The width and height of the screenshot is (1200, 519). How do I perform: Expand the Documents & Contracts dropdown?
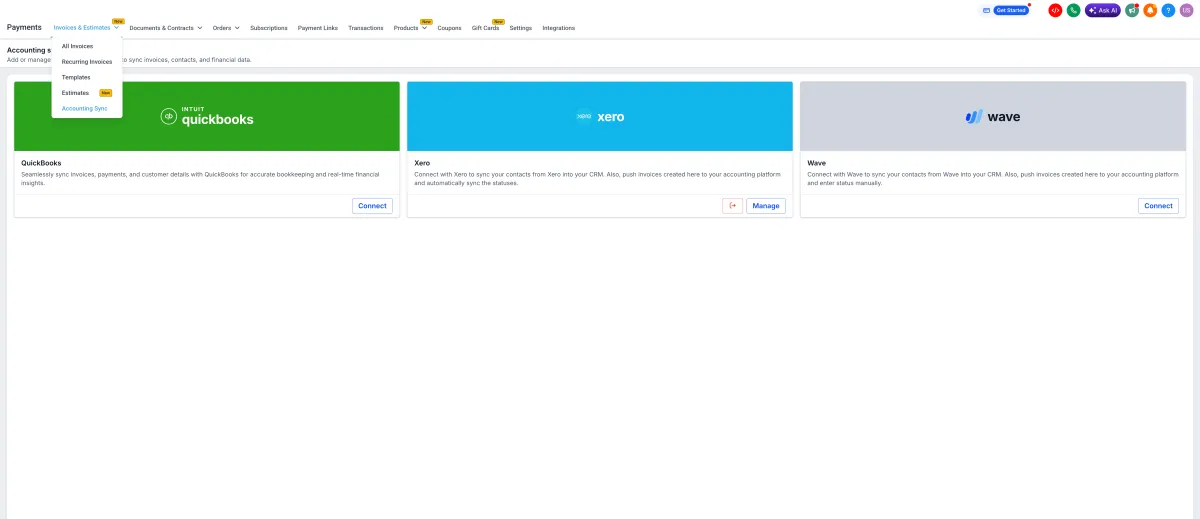pos(166,28)
